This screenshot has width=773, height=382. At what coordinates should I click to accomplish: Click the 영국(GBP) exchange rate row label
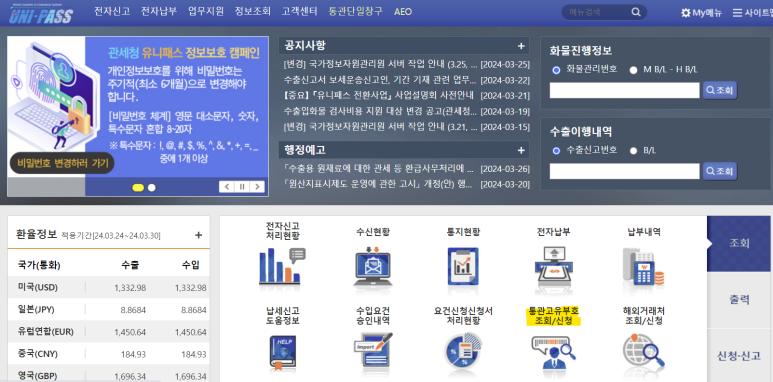tap(37, 376)
